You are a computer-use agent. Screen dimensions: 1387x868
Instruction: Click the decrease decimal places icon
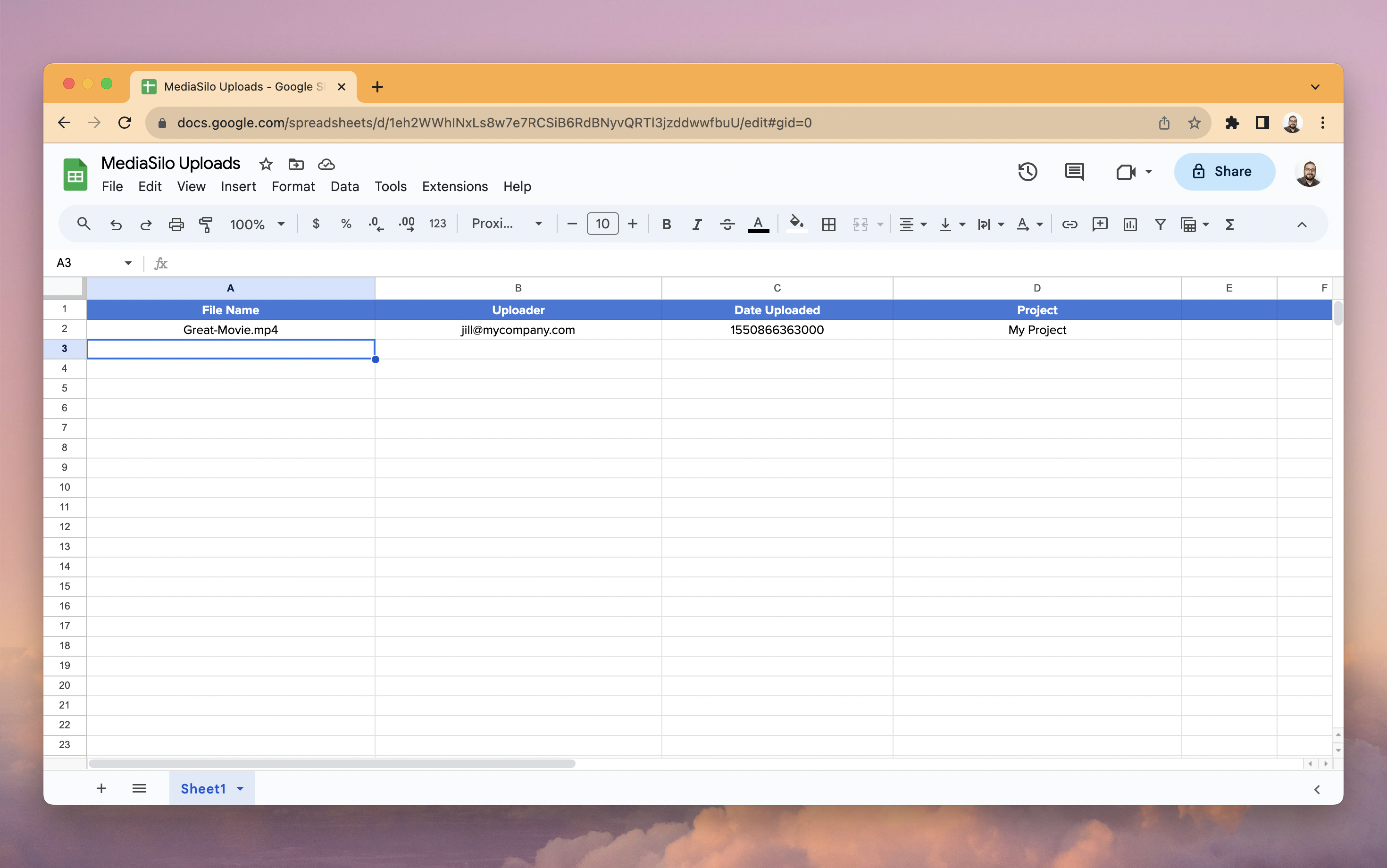point(376,224)
